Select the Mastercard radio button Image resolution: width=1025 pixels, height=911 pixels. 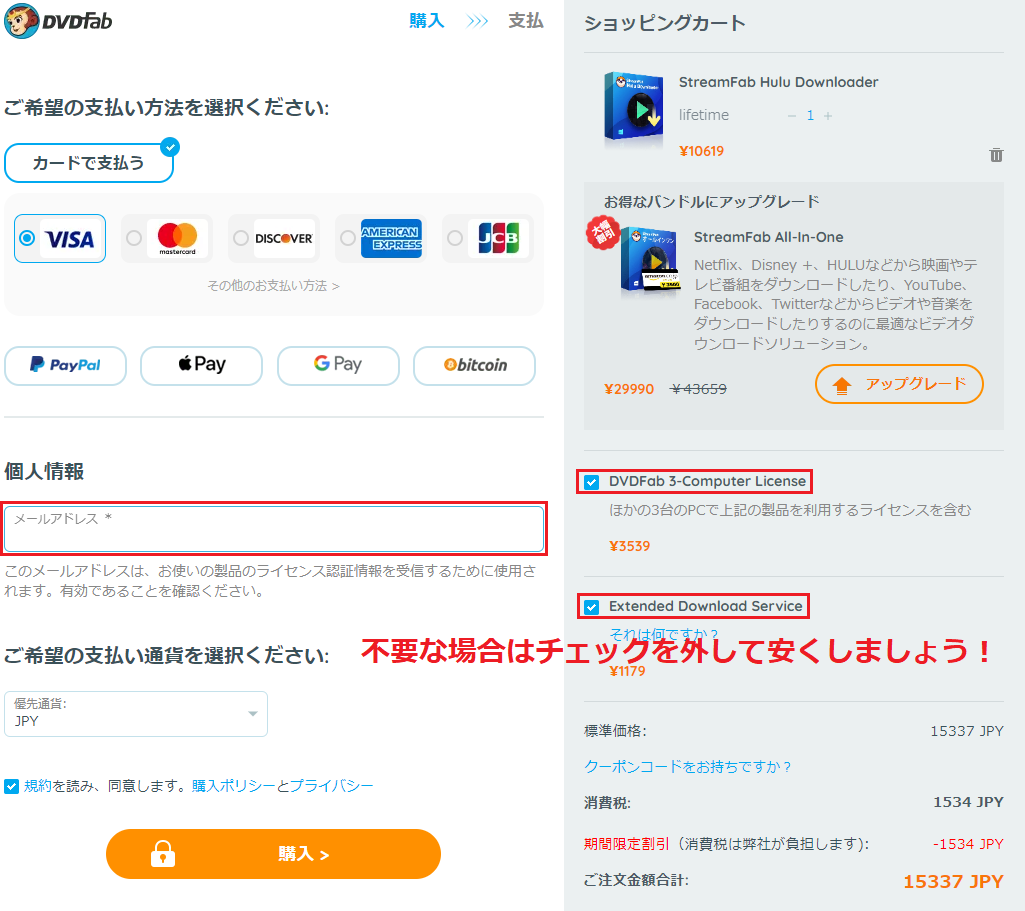pos(134,239)
